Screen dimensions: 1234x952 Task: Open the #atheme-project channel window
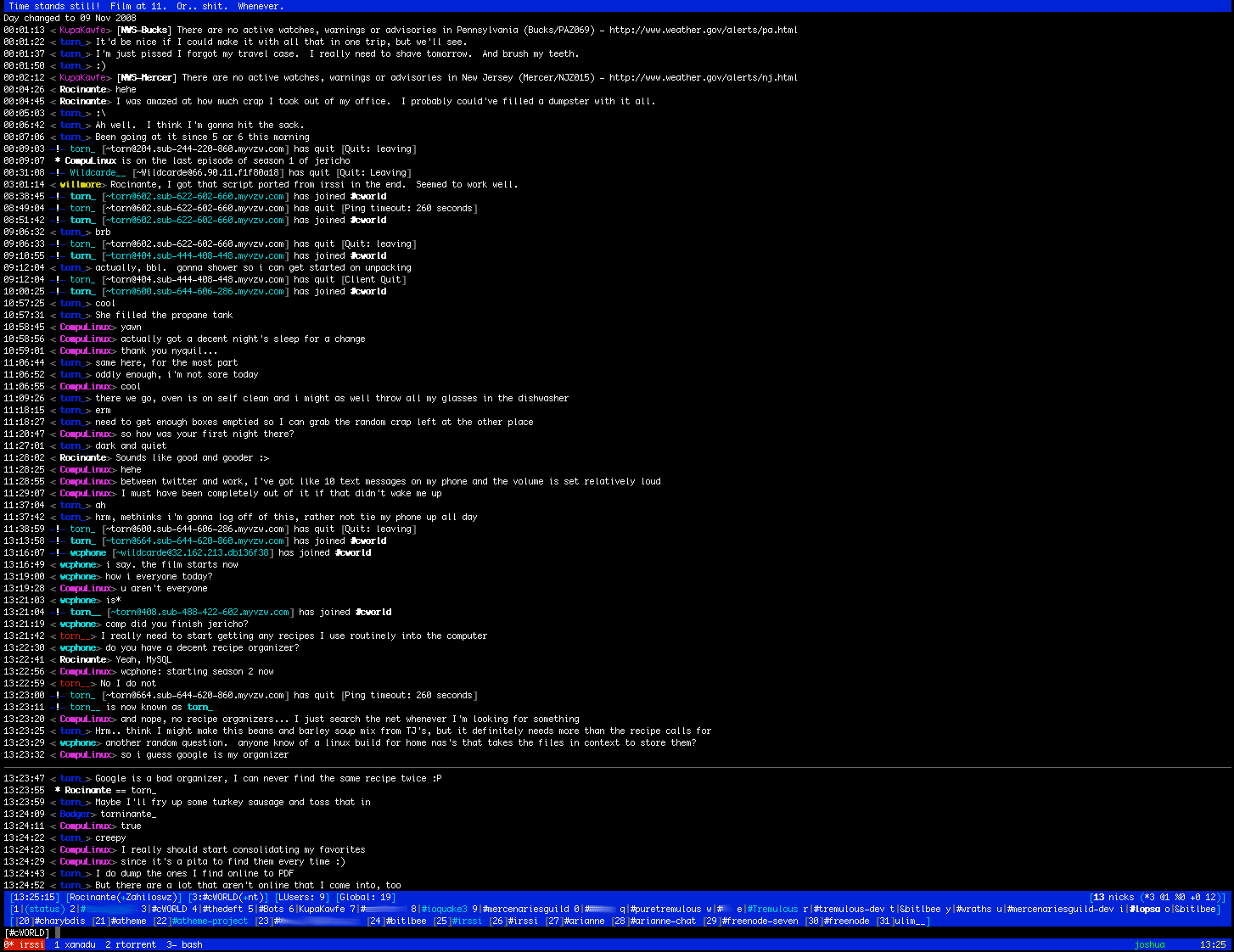tap(209, 921)
